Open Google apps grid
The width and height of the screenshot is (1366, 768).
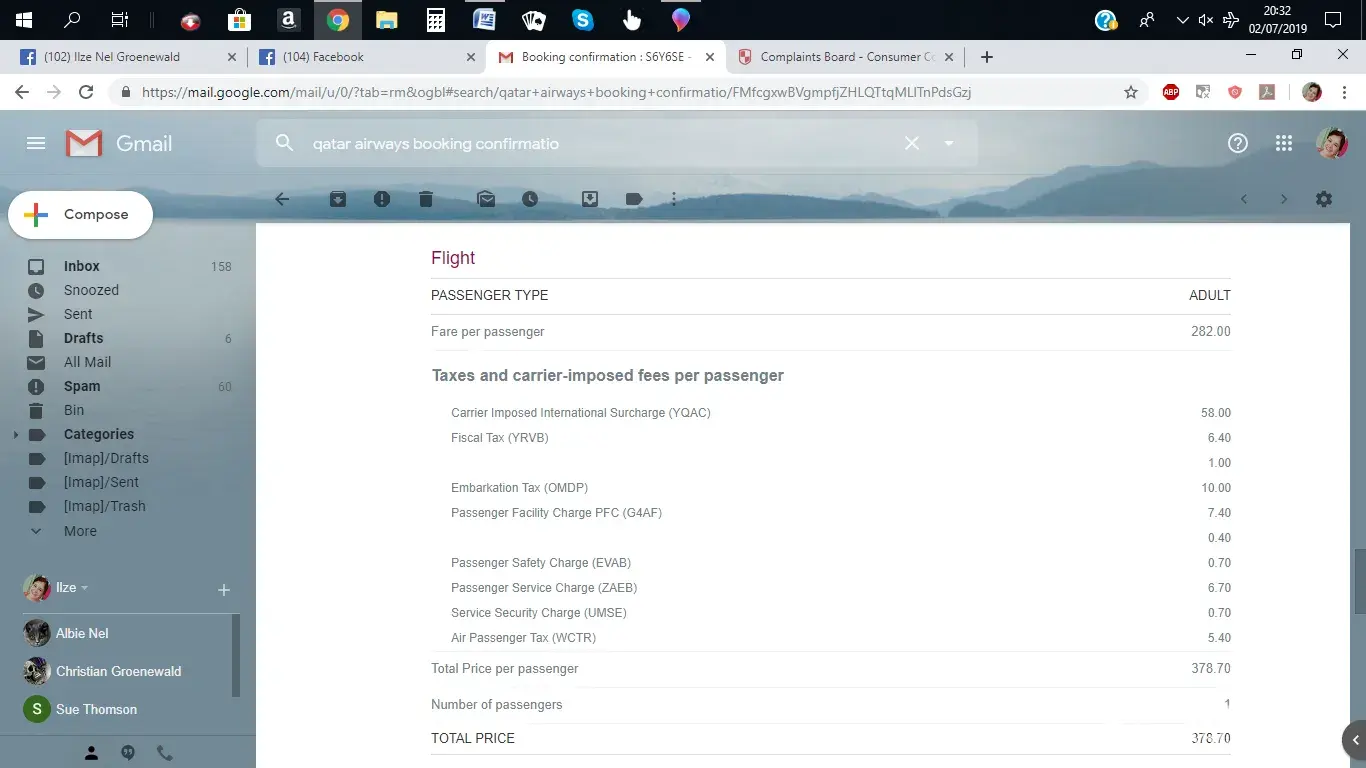pyautogui.click(x=1284, y=144)
